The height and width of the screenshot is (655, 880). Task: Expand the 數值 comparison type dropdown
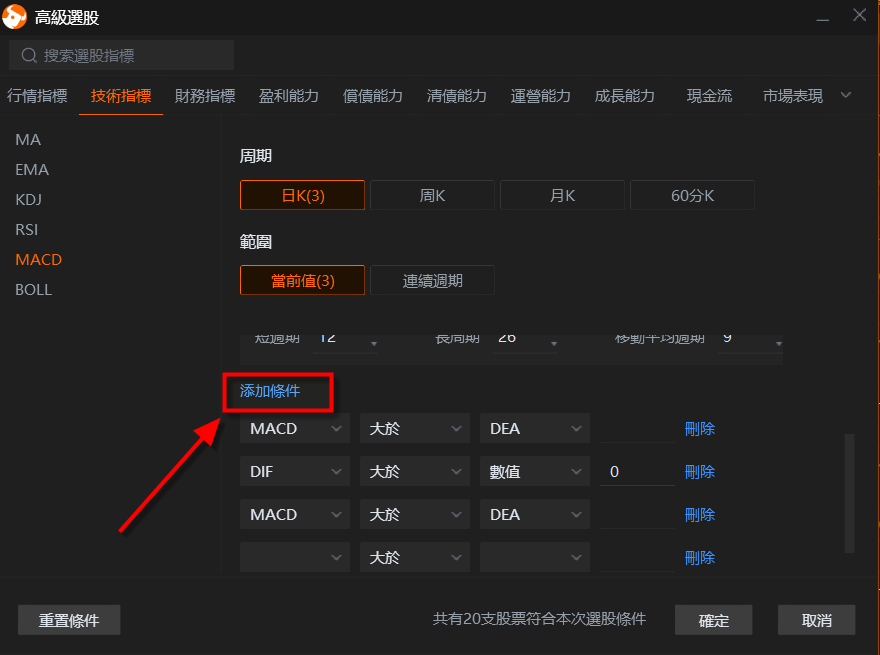click(535, 472)
